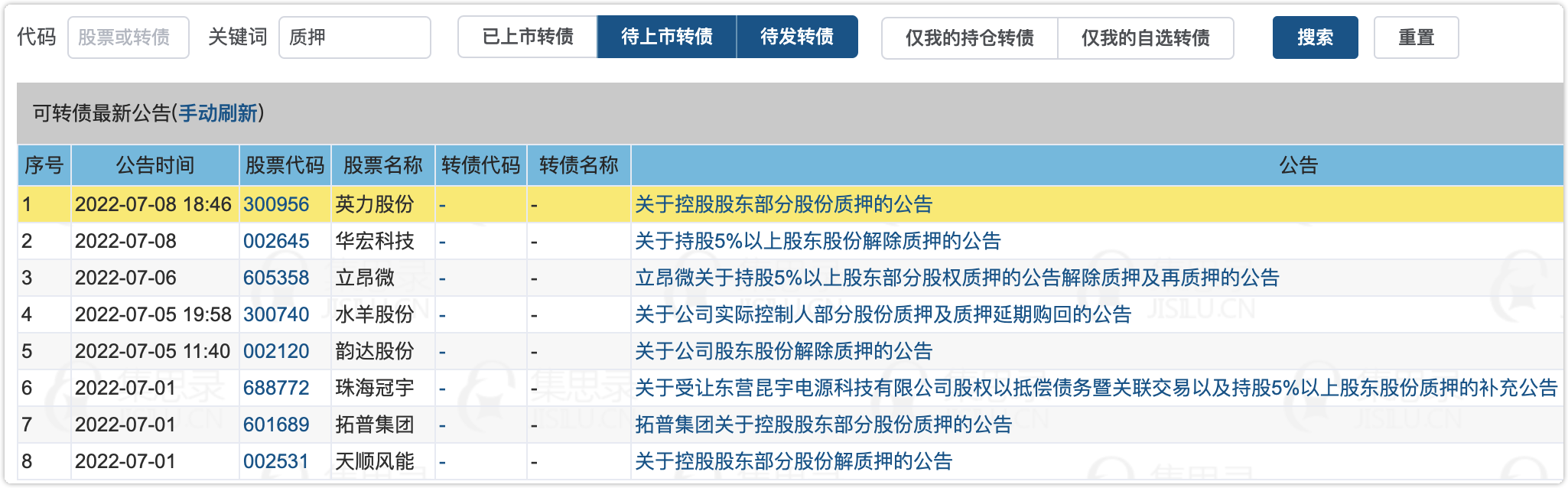This screenshot has width=1568, height=488.
Task: Open 水羊股份 质押延期购回 announcement
Action: (883, 314)
